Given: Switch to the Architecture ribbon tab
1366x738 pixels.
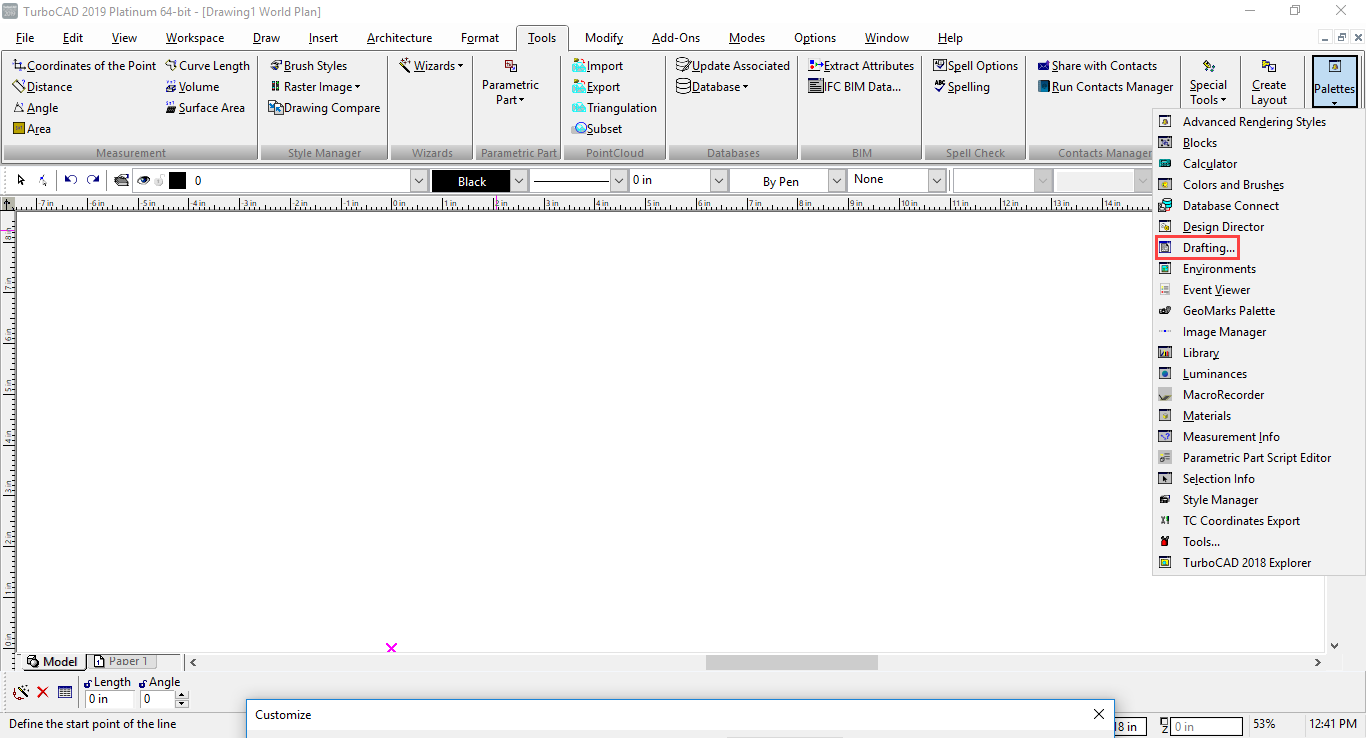Looking at the screenshot, I should pyautogui.click(x=399, y=38).
